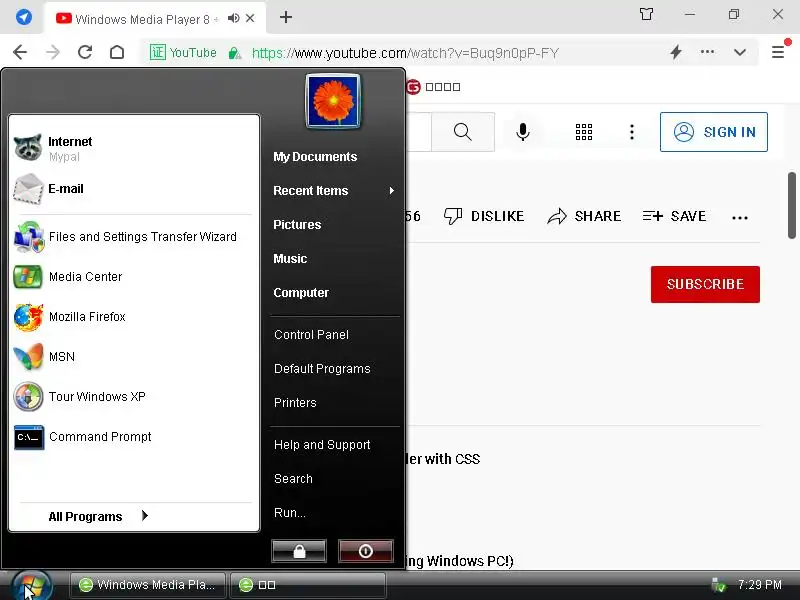
Task: Click the blue browser logo icon
Action: [x=23, y=17]
